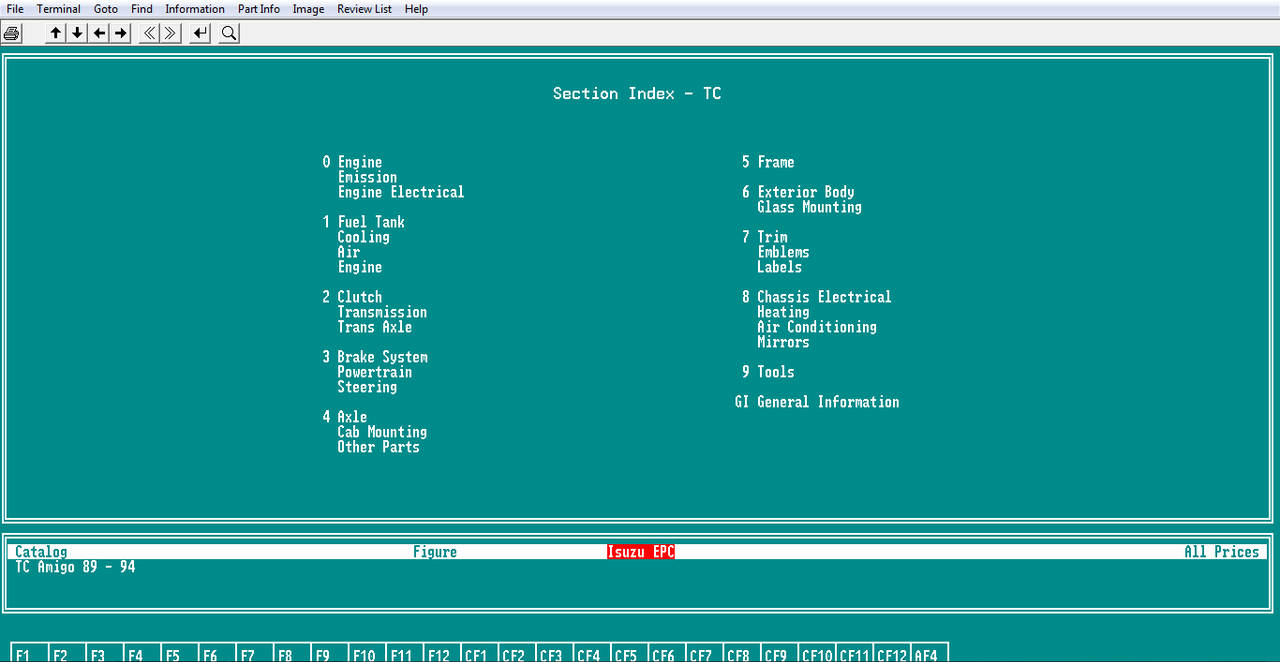The image size is (1280, 662).
Task: Select the Heating entry
Action: [x=783, y=312]
